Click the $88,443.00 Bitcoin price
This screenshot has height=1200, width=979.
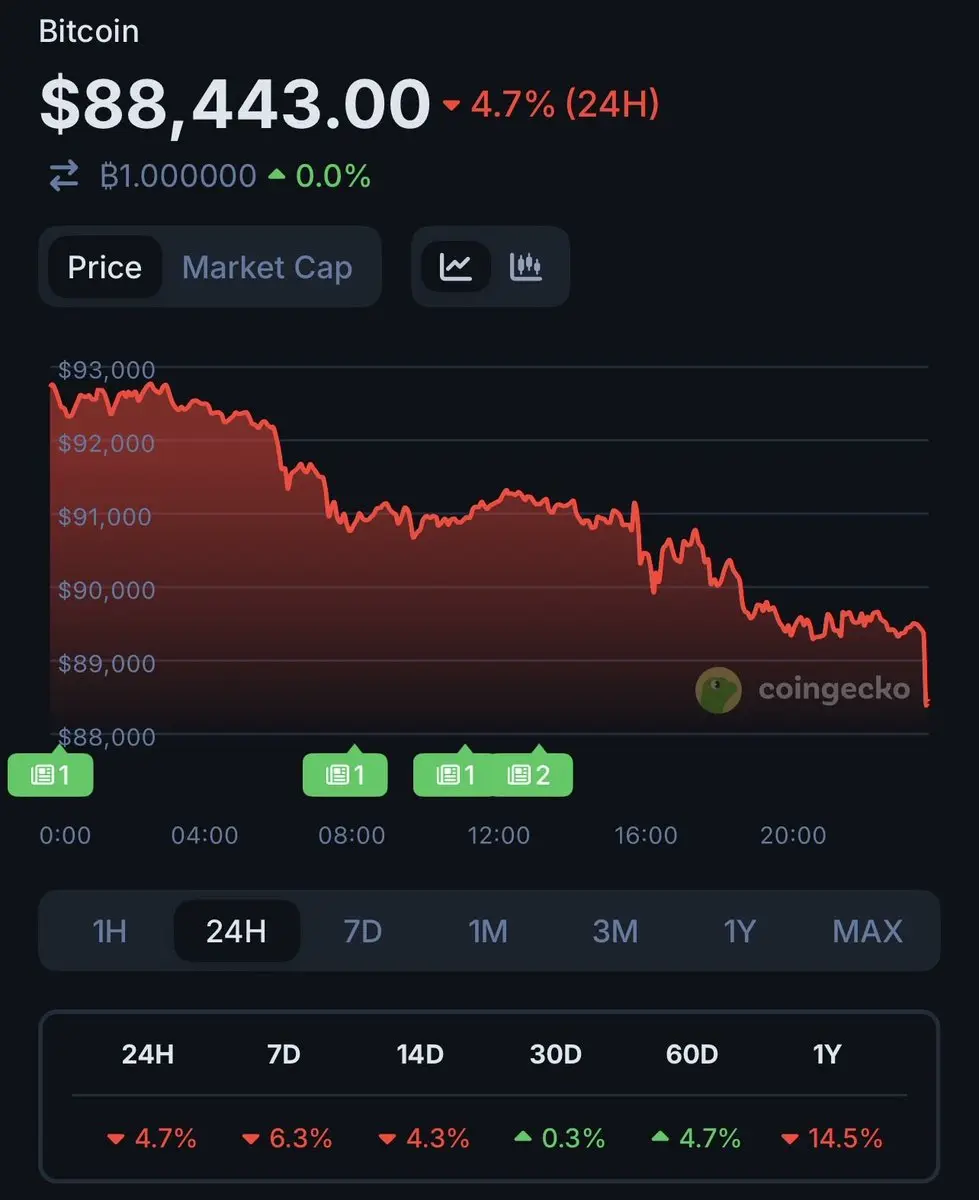235,103
